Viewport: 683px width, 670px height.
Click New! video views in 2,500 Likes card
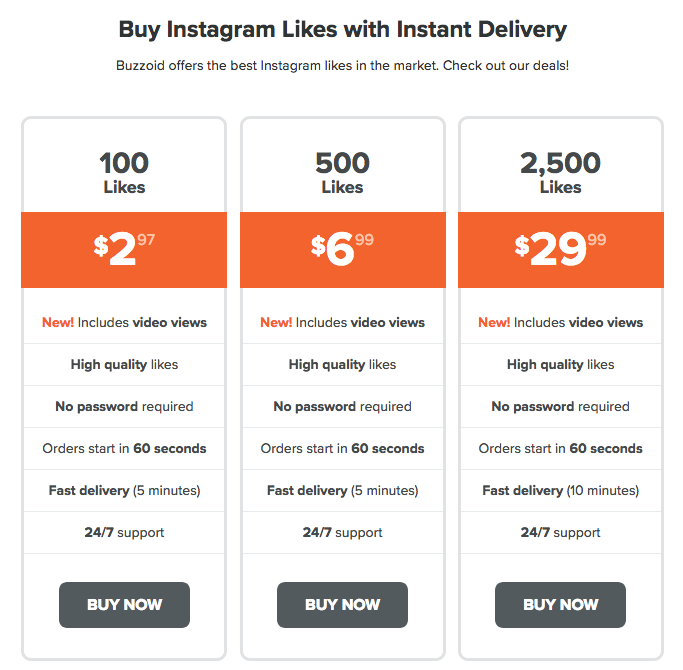[561, 322]
